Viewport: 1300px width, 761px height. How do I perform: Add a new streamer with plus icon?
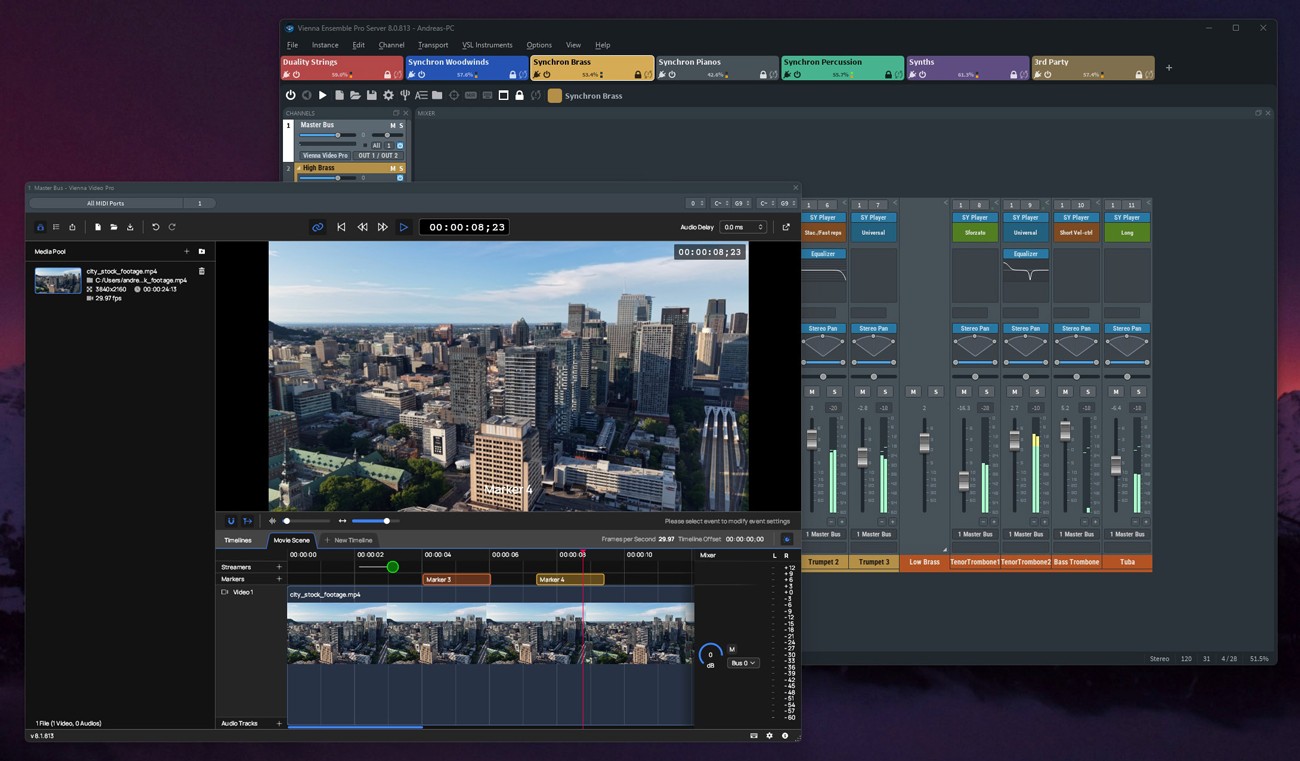279,567
